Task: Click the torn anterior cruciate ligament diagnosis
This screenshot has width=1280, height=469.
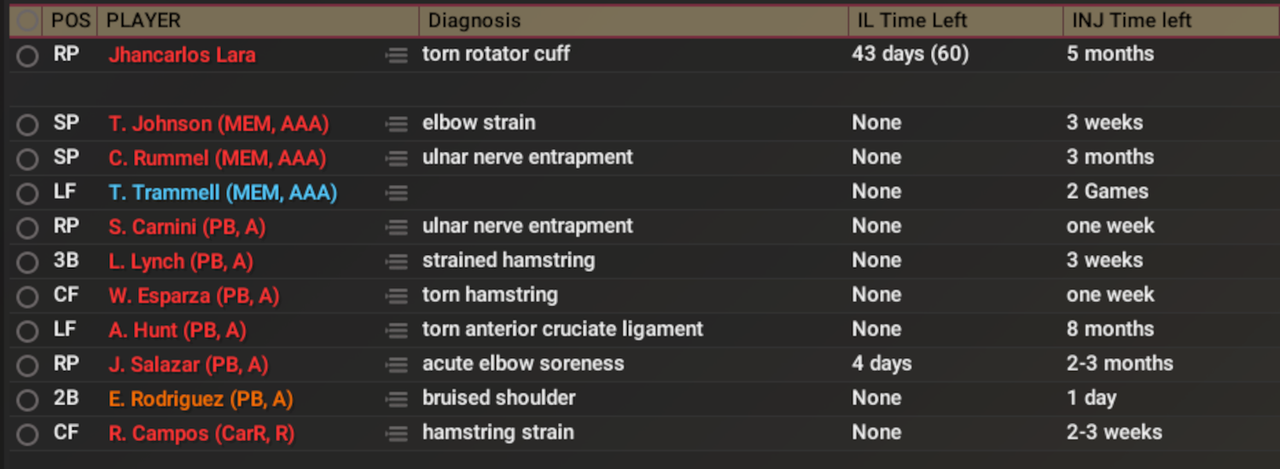Action: tap(562, 329)
